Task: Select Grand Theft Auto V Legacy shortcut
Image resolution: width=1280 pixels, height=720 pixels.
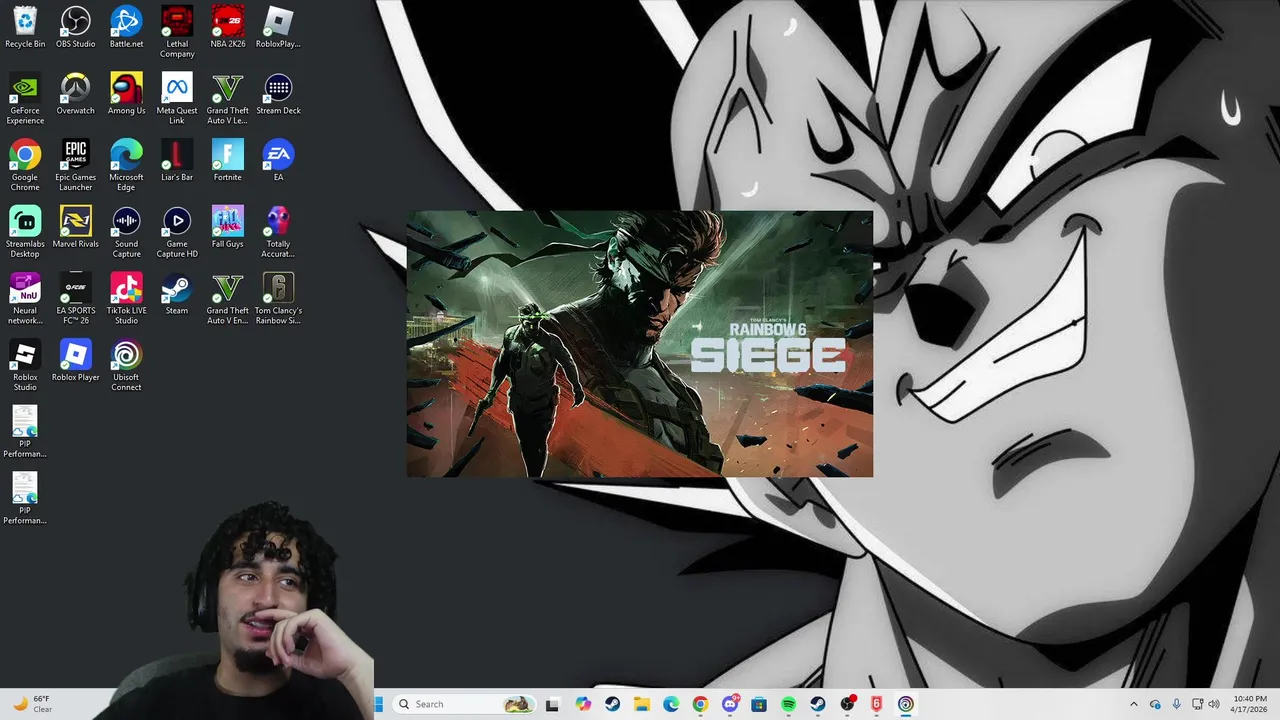Action: [228, 99]
